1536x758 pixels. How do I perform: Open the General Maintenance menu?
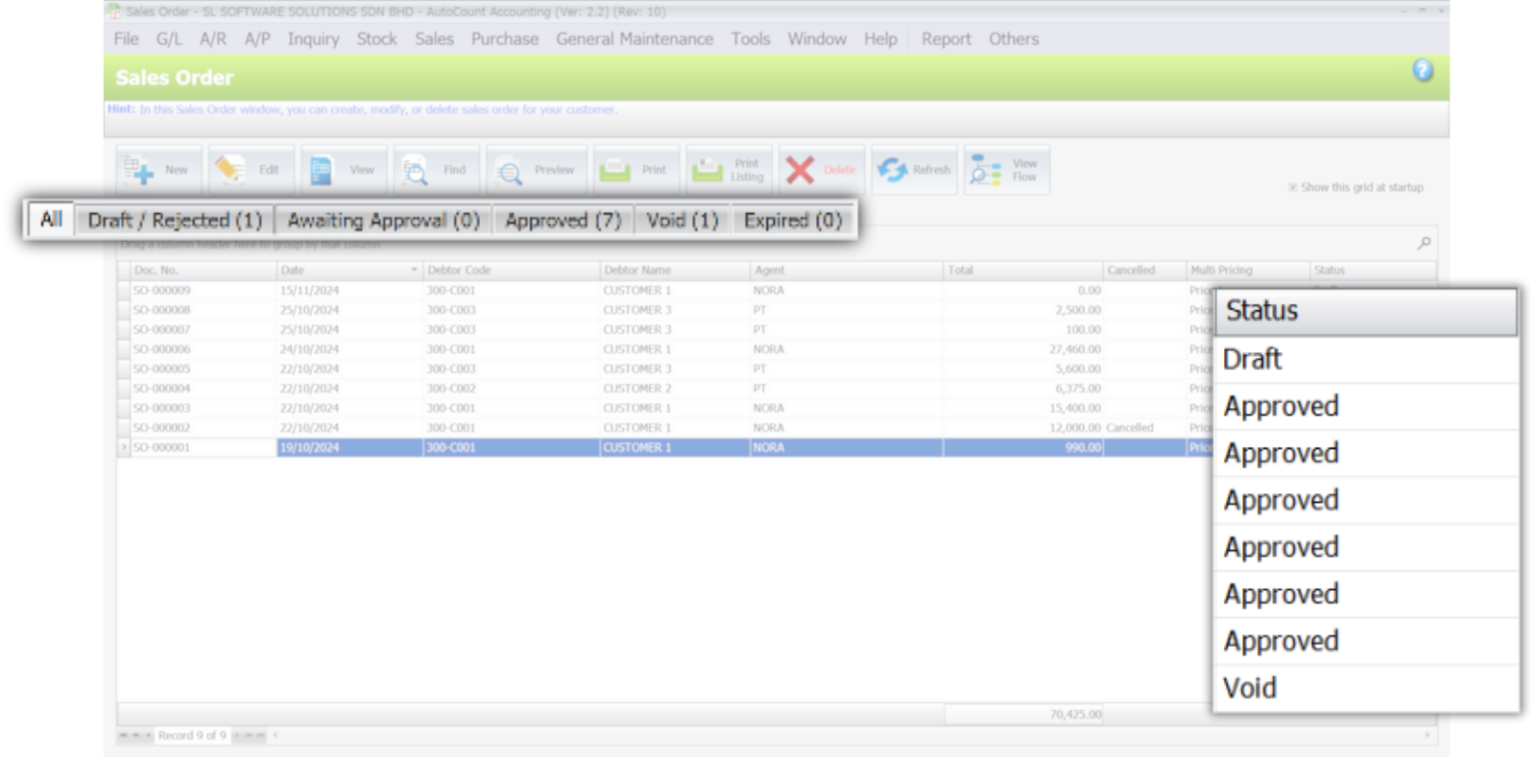tap(635, 39)
